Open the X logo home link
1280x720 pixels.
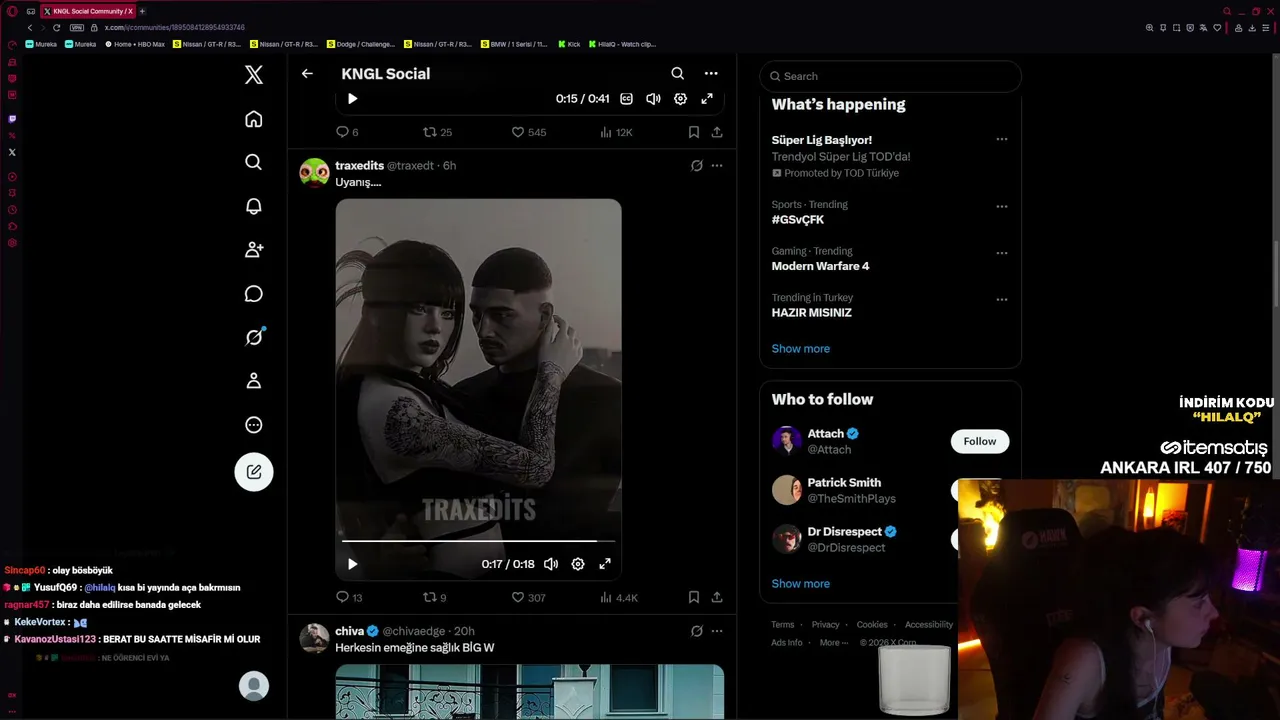(x=254, y=75)
